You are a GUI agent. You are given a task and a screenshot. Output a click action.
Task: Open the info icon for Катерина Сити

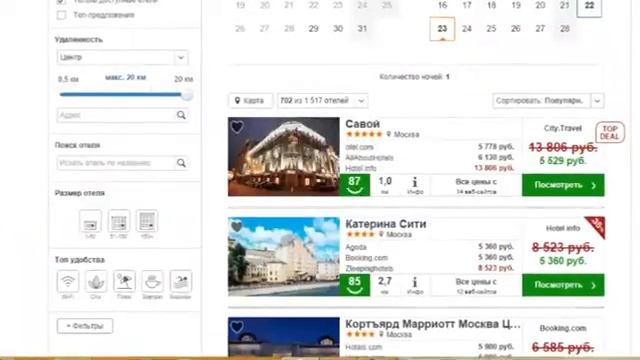(415, 285)
